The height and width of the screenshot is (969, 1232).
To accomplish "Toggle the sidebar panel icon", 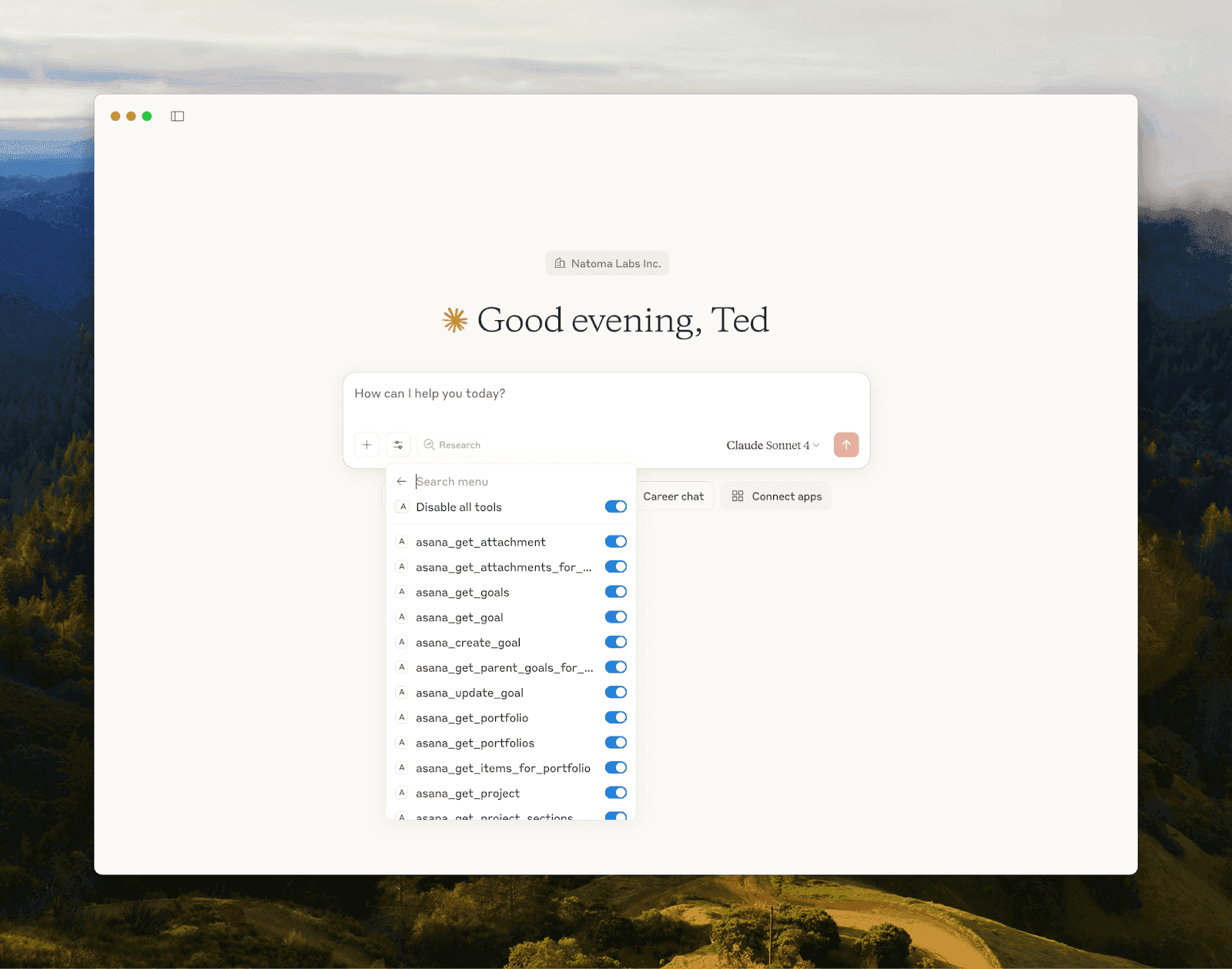I will click(x=177, y=116).
